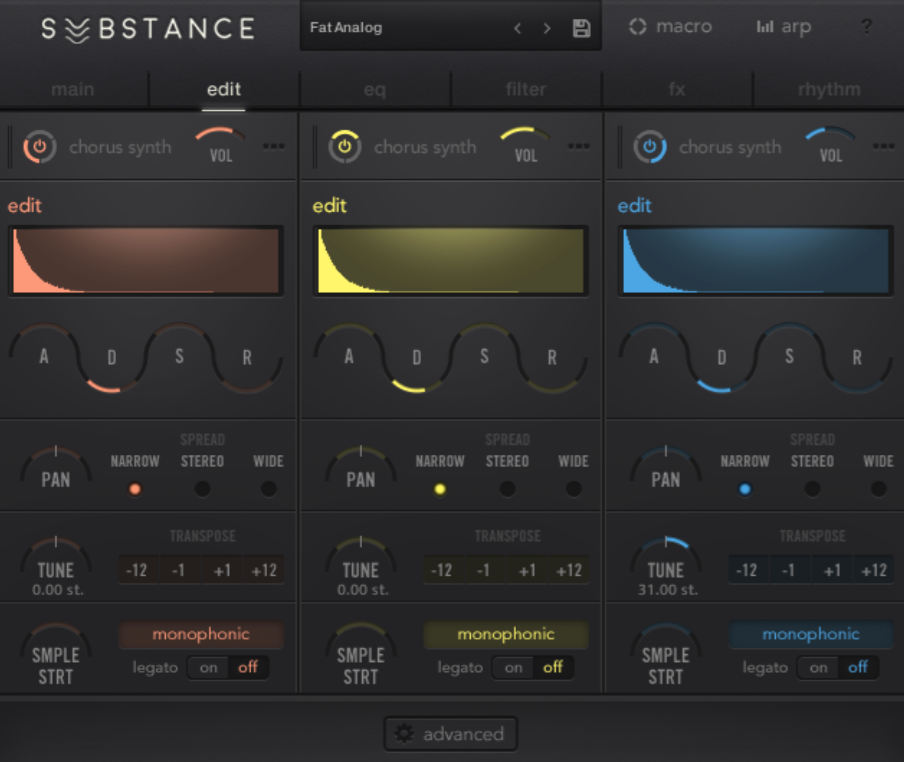
Task: Open three-dot menu of the orange layer
Action: click(x=273, y=146)
